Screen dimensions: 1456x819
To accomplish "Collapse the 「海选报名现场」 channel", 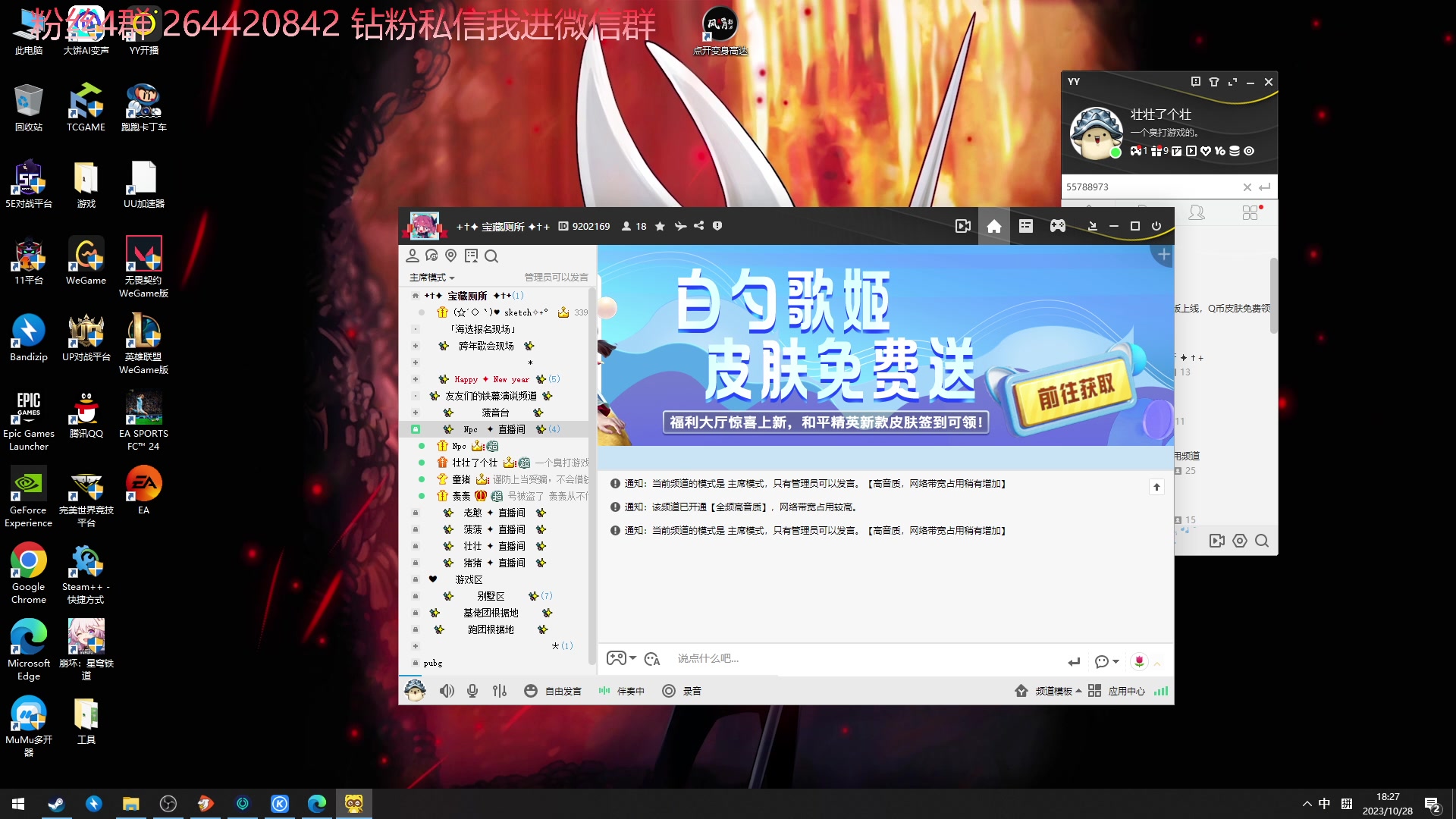I will [415, 329].
